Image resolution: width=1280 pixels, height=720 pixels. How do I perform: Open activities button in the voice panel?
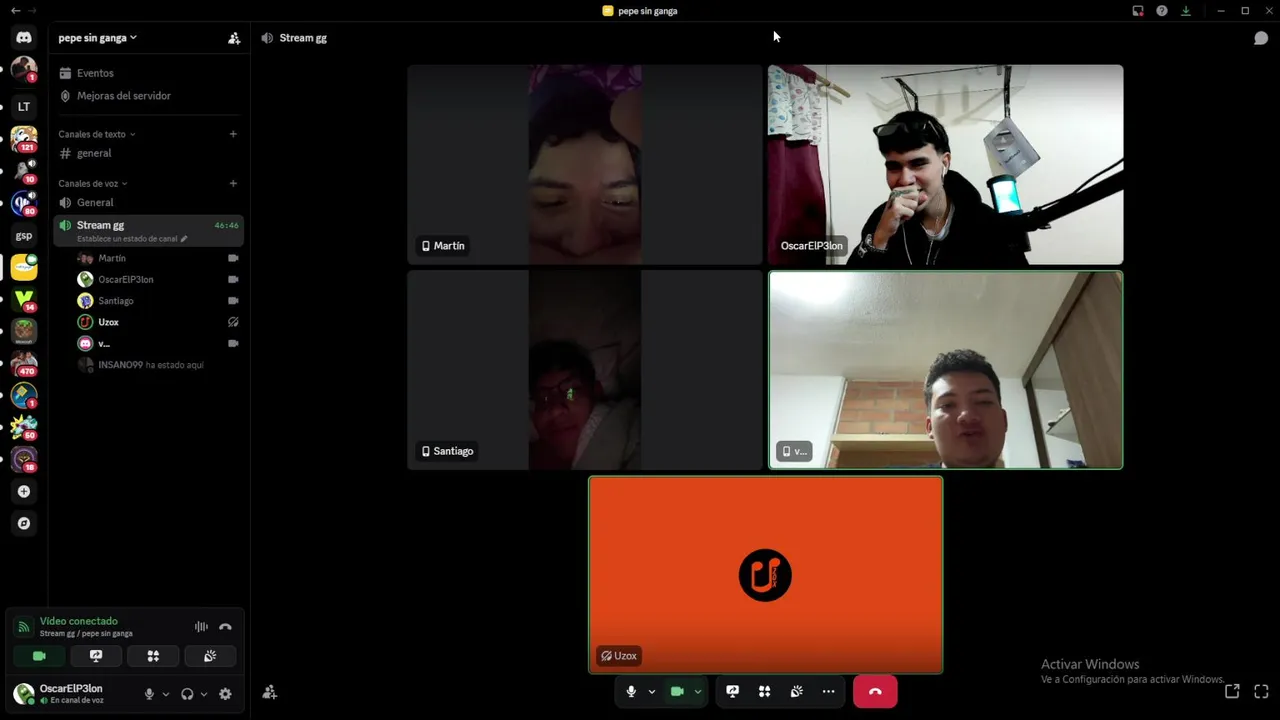[153, 656]
